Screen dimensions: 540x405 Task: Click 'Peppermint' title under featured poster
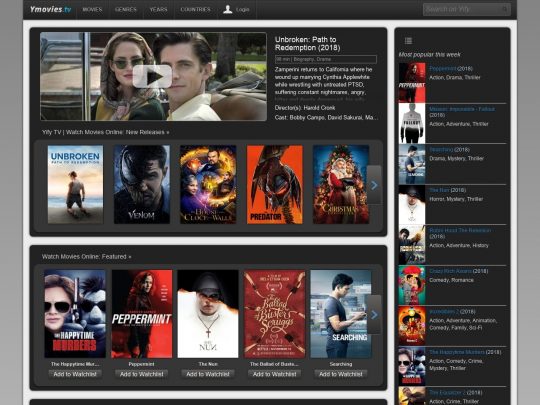[x=142, y=364]
